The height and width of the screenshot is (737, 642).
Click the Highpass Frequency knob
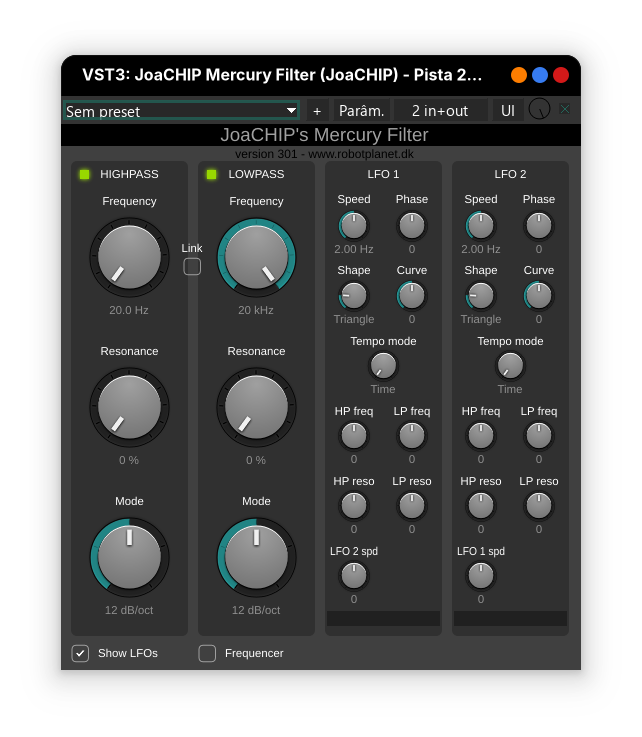[x=129, y=257]
